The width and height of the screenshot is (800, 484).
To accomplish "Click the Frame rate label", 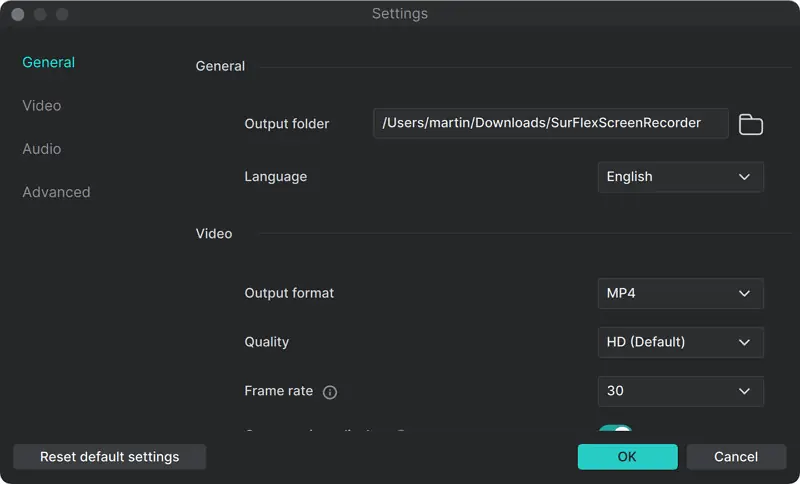I will click(x=279, y=391).
